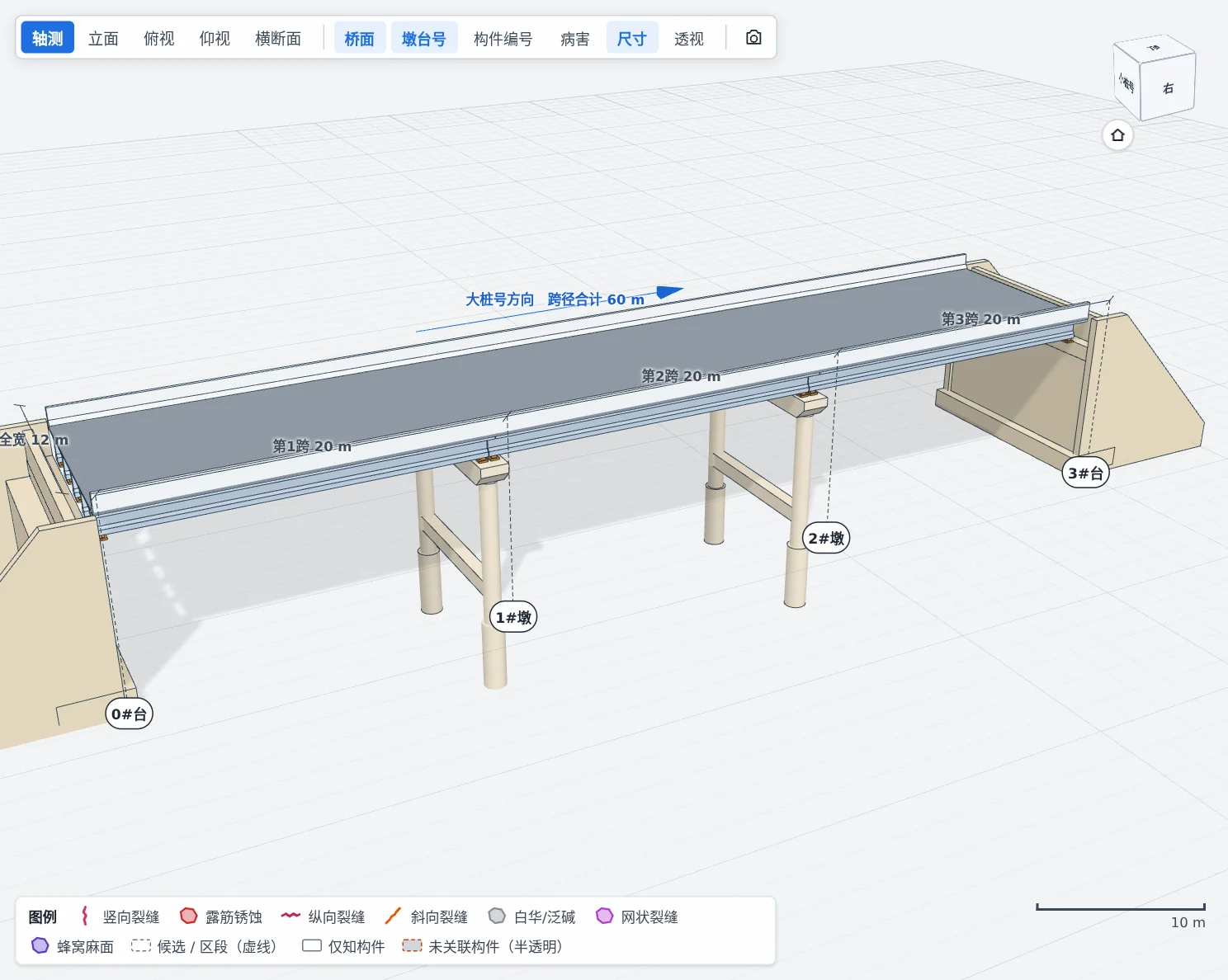The width and height of the screenshot is (1228, 980).
Task: Click the 第3跨 20 m span label
Action: point(980,319)
